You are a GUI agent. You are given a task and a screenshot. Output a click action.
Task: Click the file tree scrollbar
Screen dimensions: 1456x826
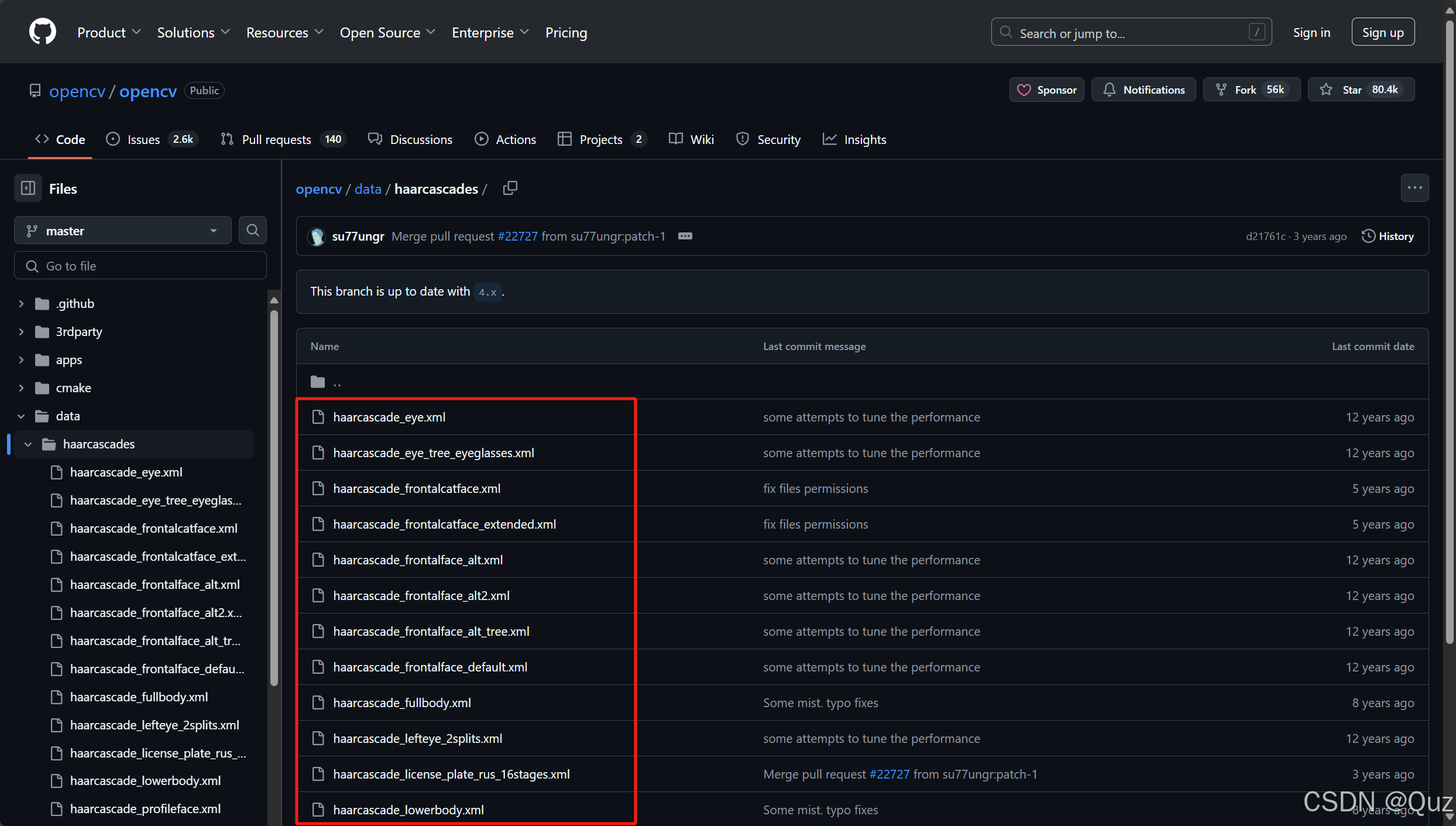click(x=274, y=498)
